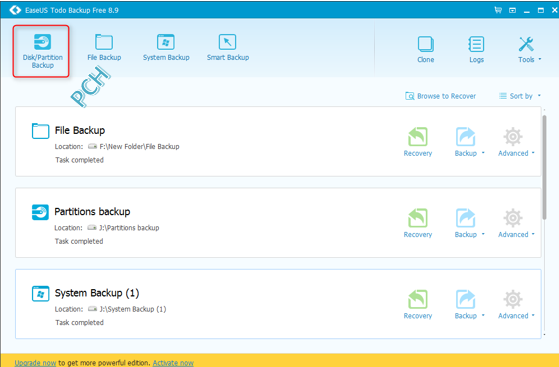View the Logs

coord(476,50)
